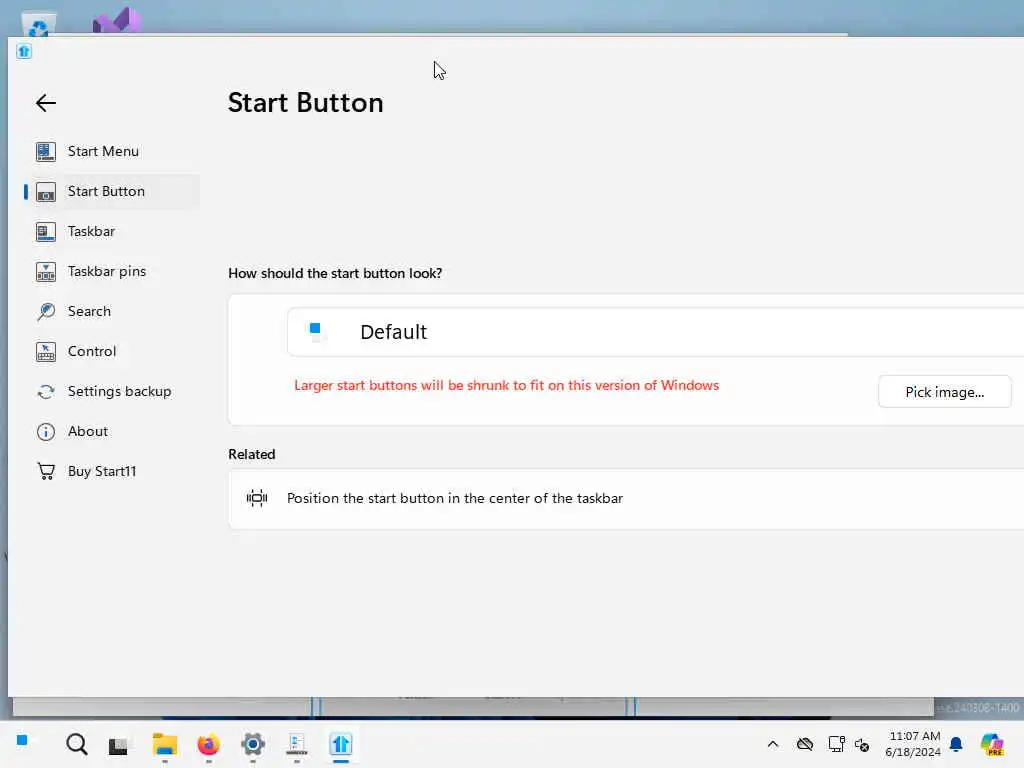Click the Settings backup sync icon
The image size is (1024, 768).
click(x=46, y=392)
